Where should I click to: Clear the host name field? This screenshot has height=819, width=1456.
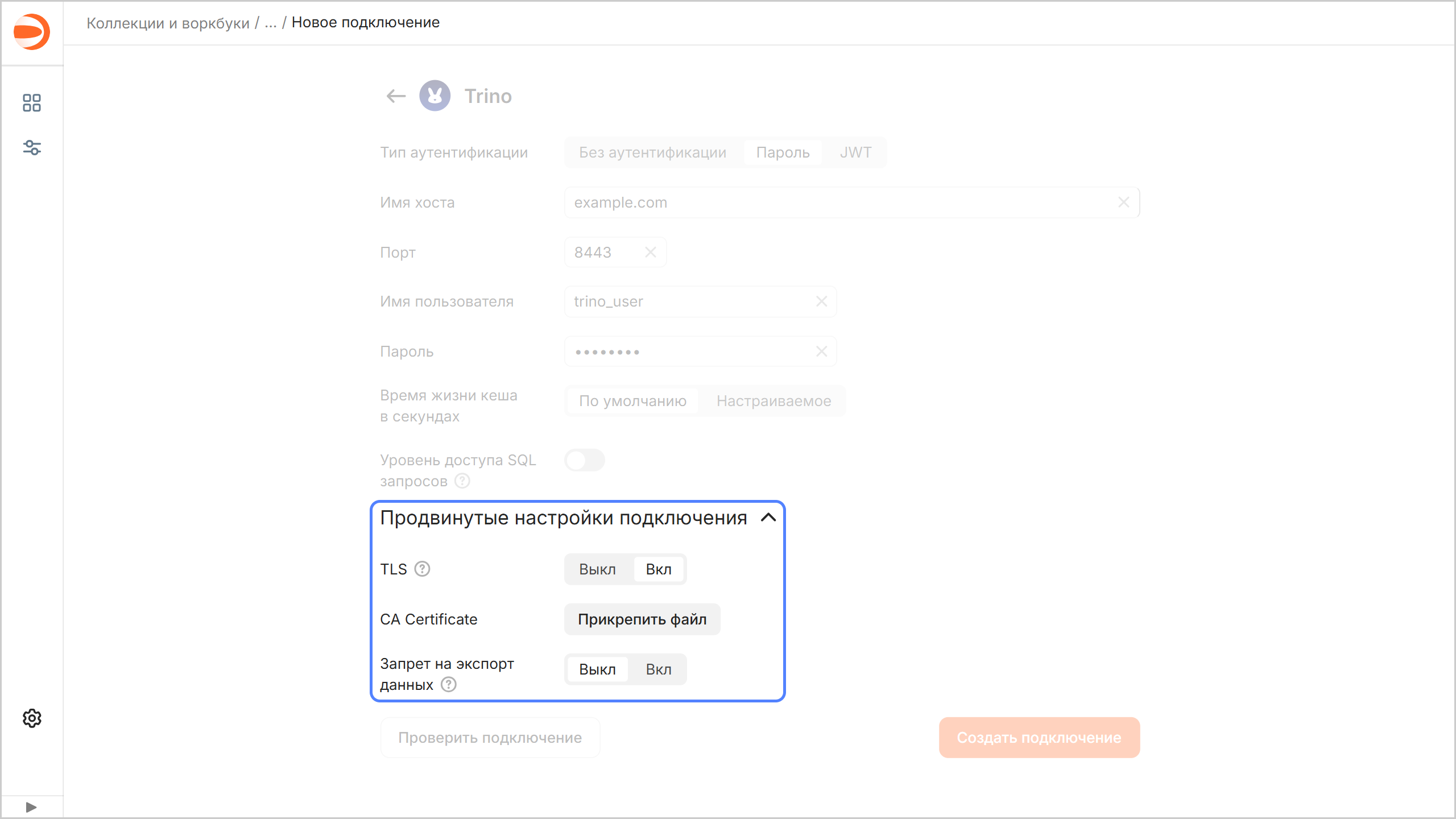(x=1123, y=202)
